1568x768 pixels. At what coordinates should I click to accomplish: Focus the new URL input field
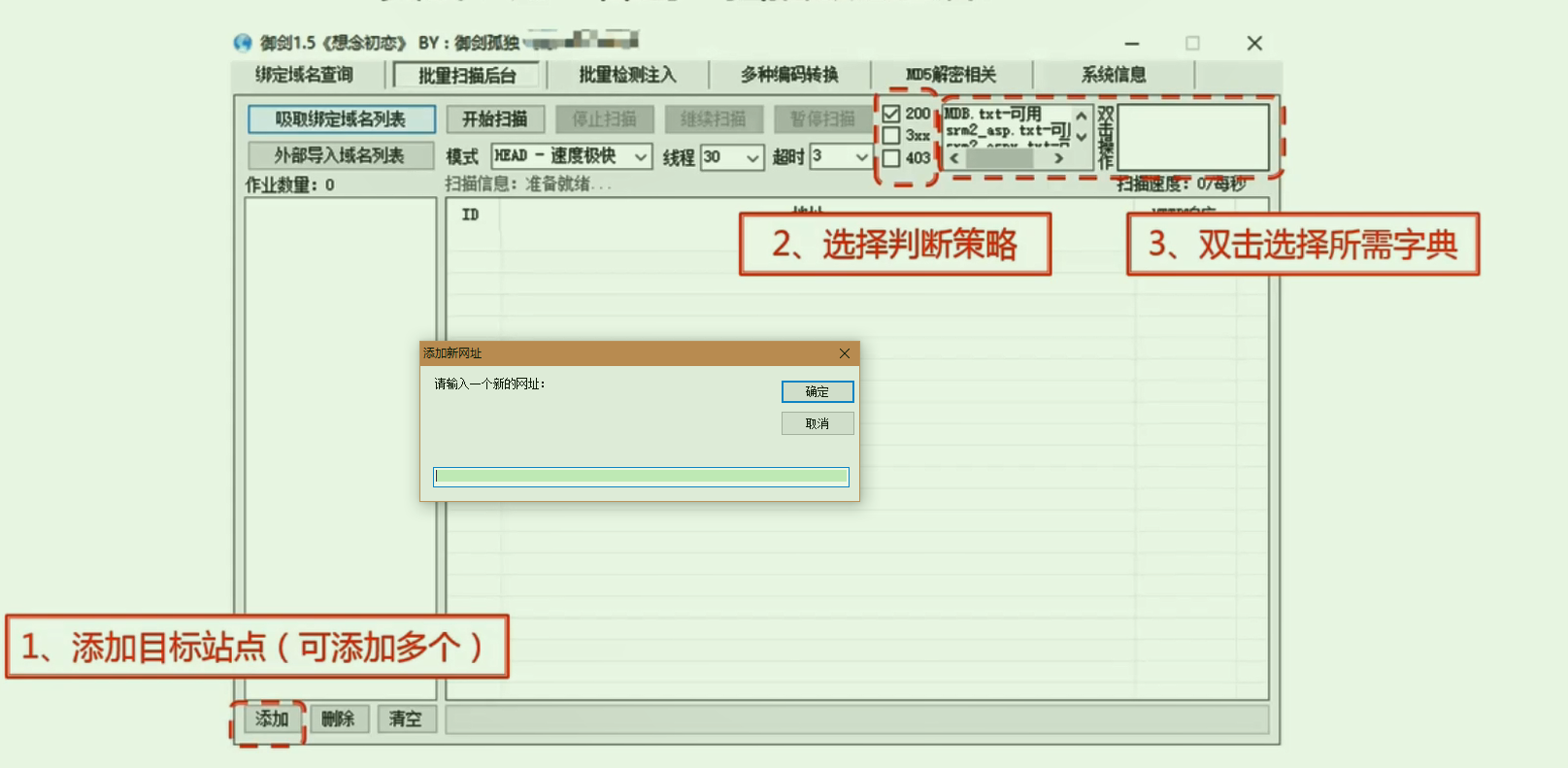point(641,477)
